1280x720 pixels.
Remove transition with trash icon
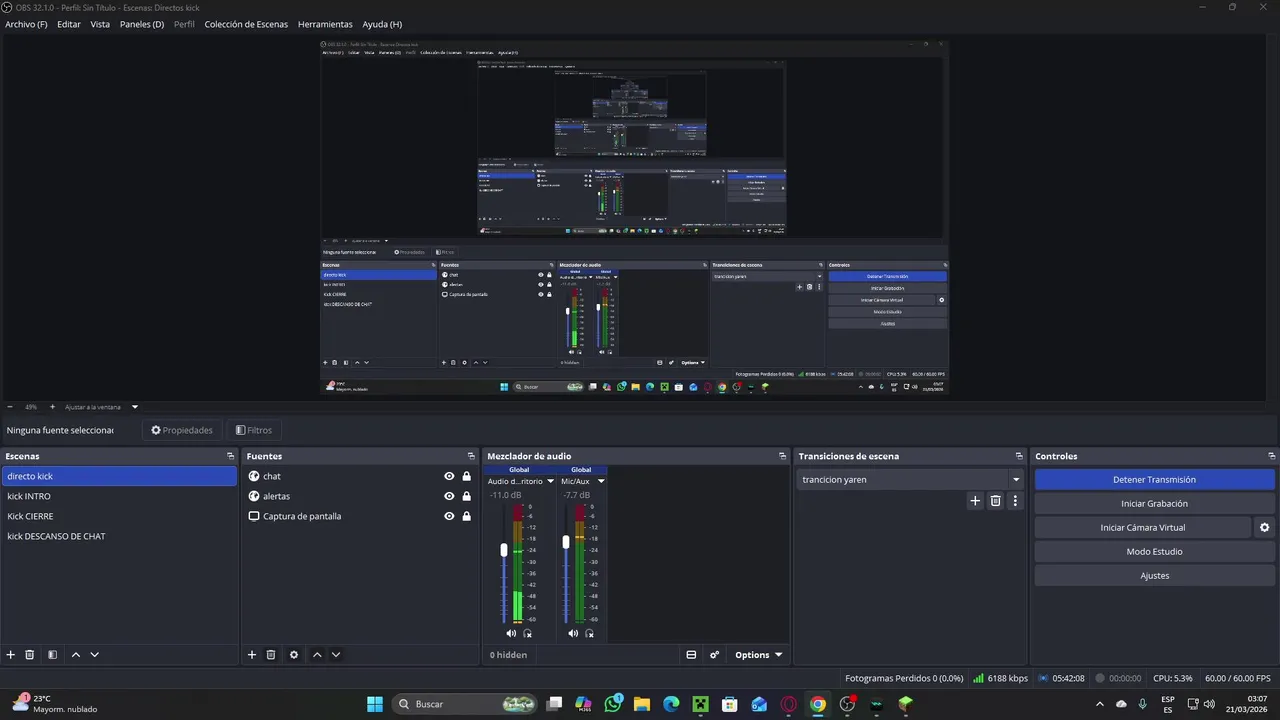[x=996, y=501]
